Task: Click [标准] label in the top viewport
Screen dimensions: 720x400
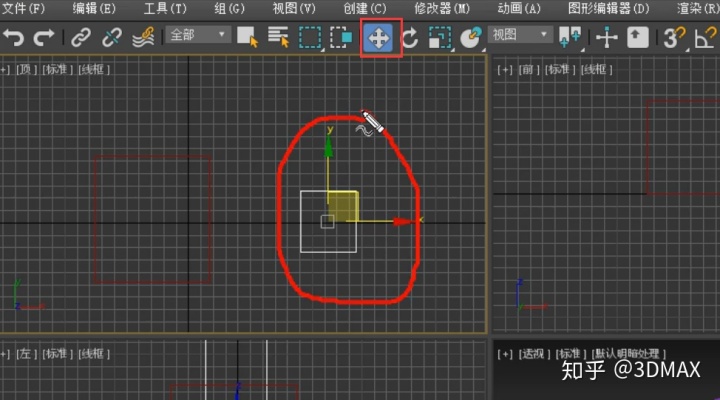Action: click(57, 69)
